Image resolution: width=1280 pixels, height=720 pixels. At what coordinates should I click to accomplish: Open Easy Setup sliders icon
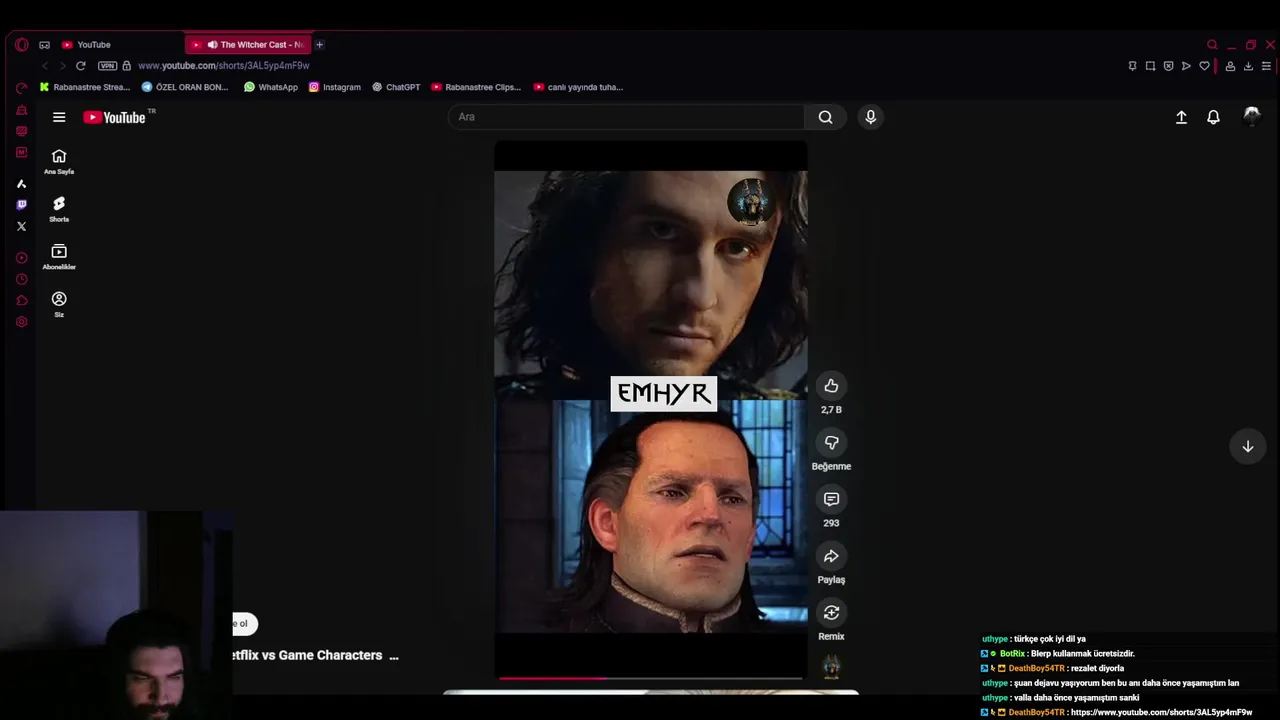pos(1266,66)
